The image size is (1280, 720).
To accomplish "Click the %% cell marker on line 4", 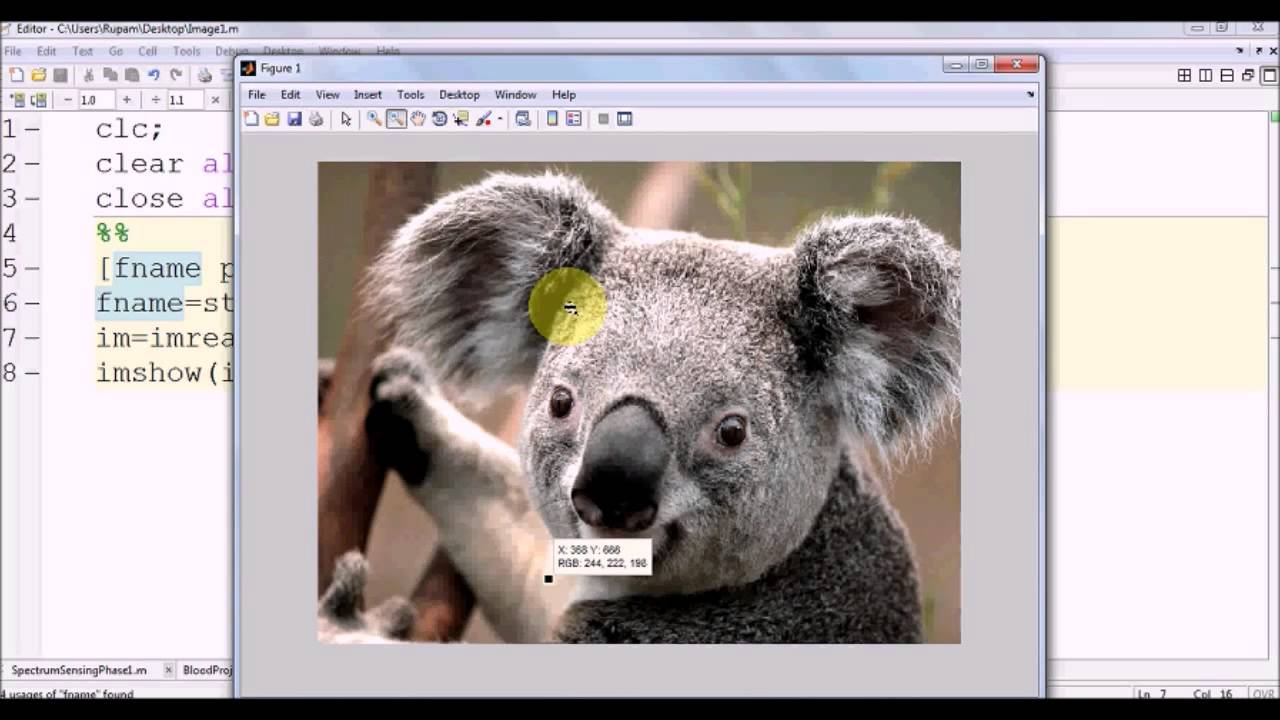I will coord(112,233).
